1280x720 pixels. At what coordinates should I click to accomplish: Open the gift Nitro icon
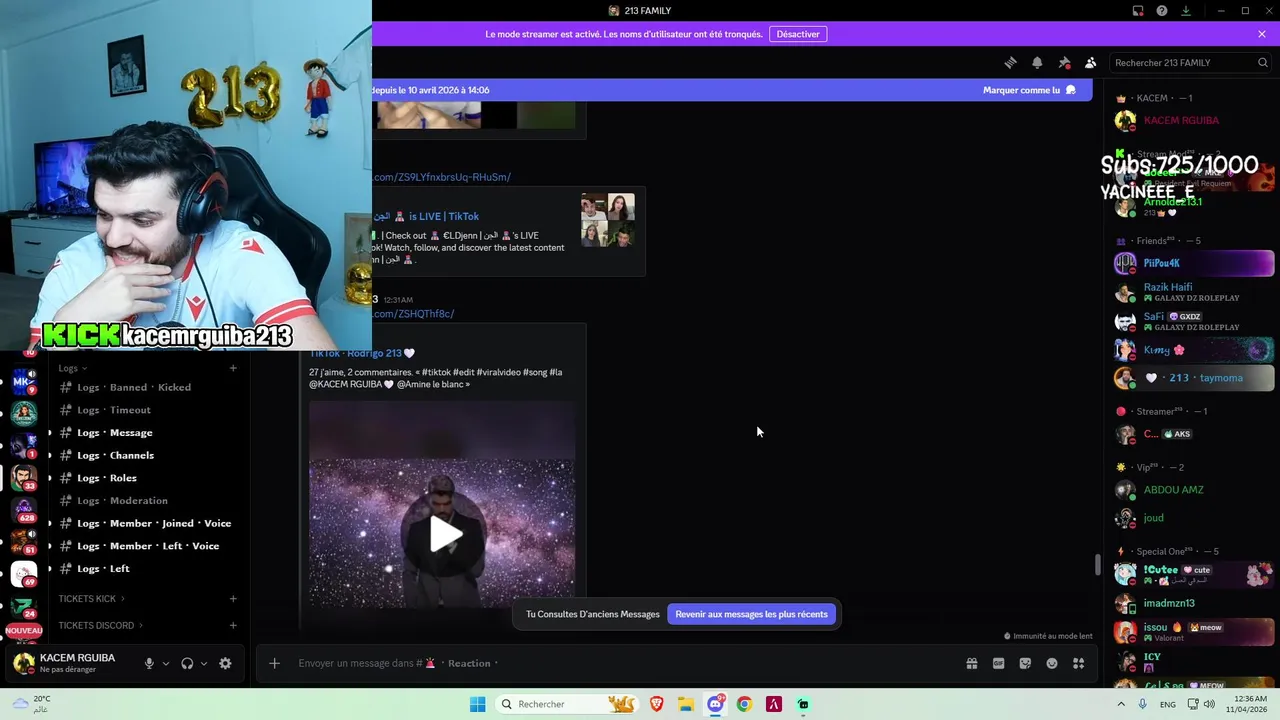click(x=971, y=663)
